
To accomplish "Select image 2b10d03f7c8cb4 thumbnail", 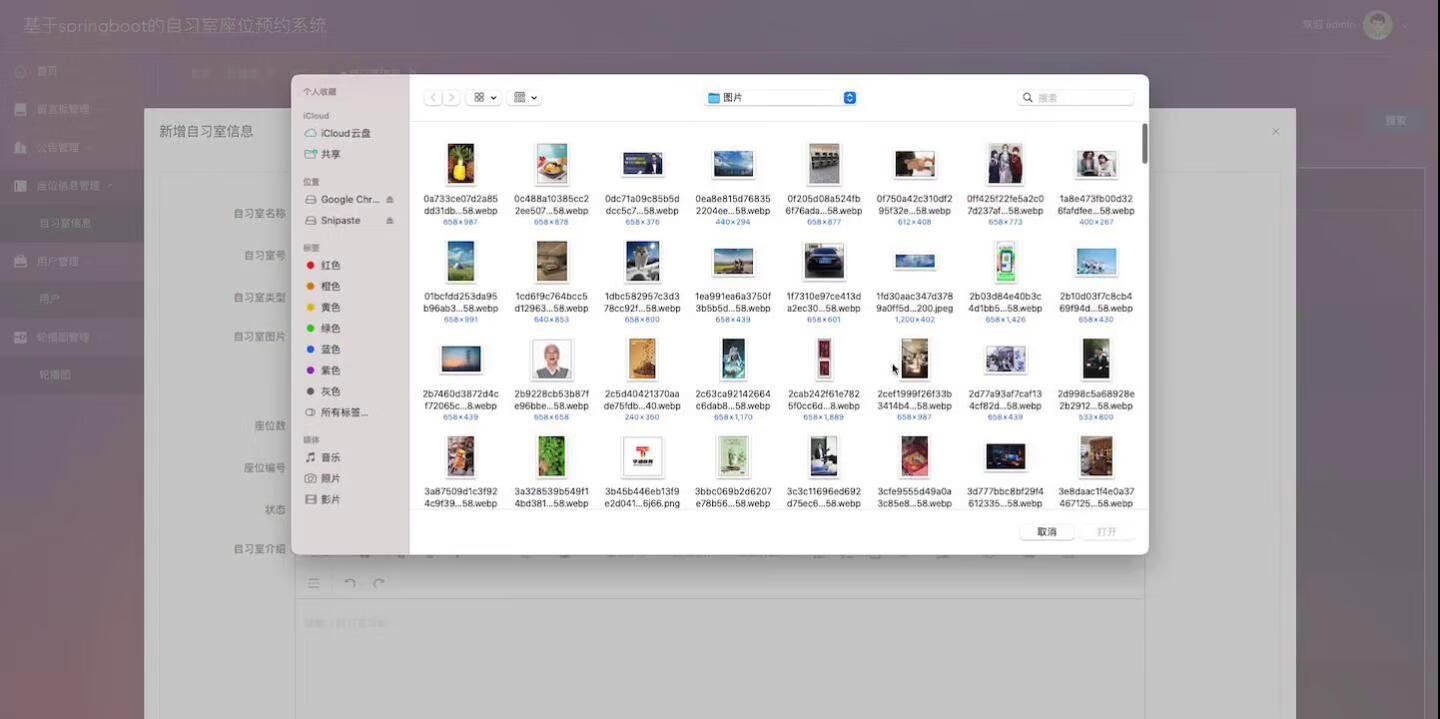I will click(1096, 261).
